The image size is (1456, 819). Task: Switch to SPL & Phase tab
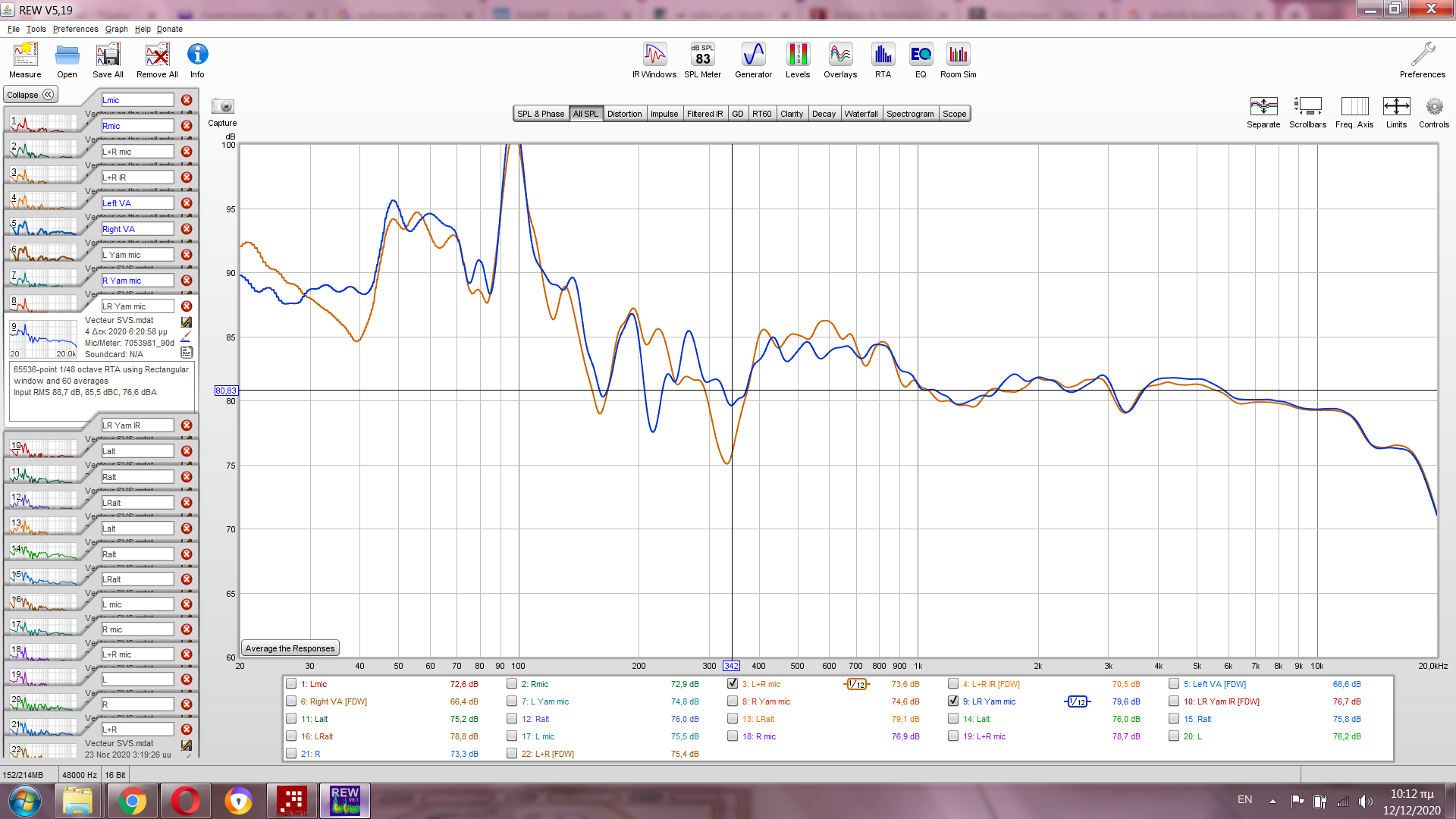pos(541,114)
